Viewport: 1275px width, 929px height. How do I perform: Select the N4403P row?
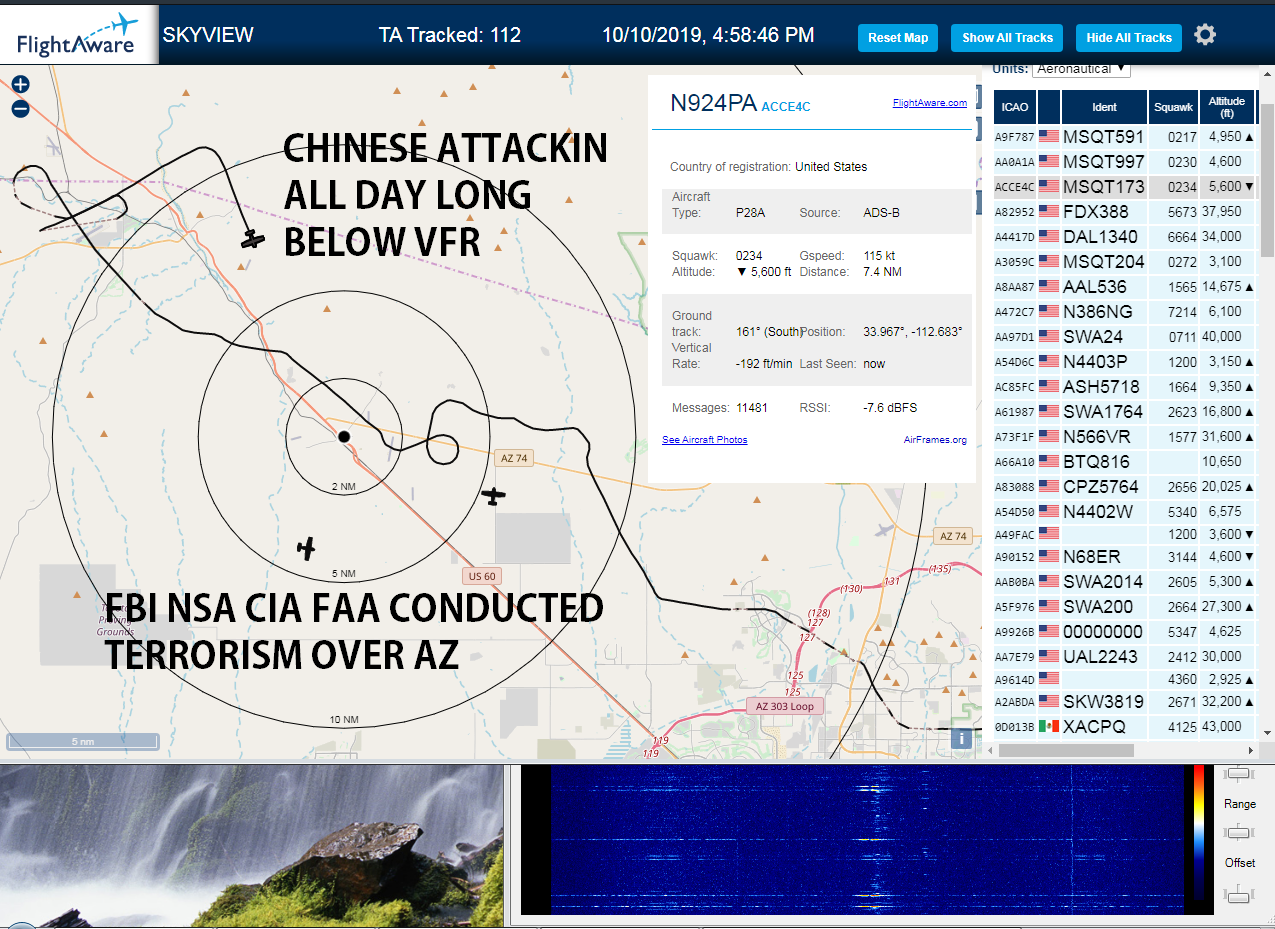click(1124, 361)
